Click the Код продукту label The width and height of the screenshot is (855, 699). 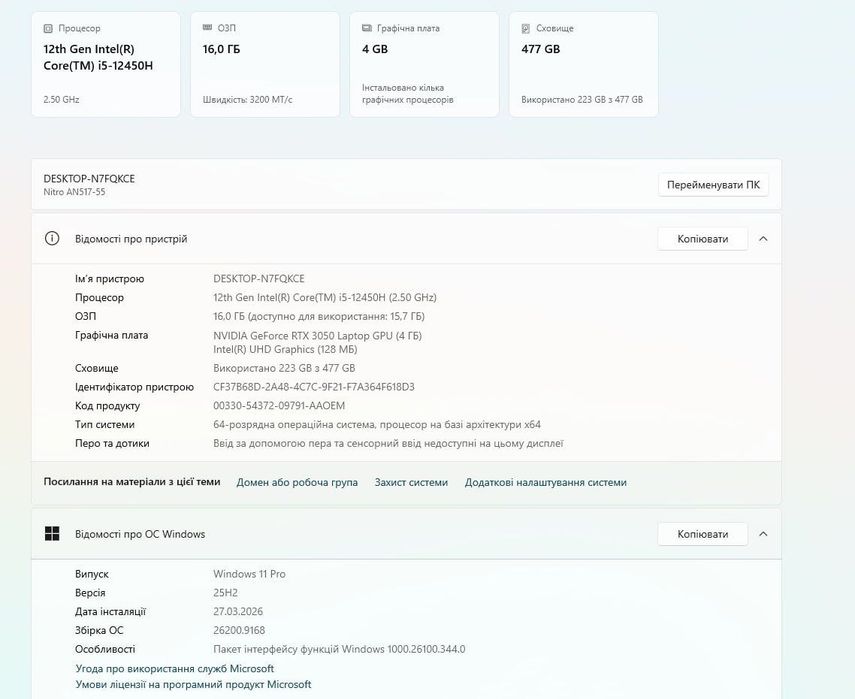click(x=107, y=406)
